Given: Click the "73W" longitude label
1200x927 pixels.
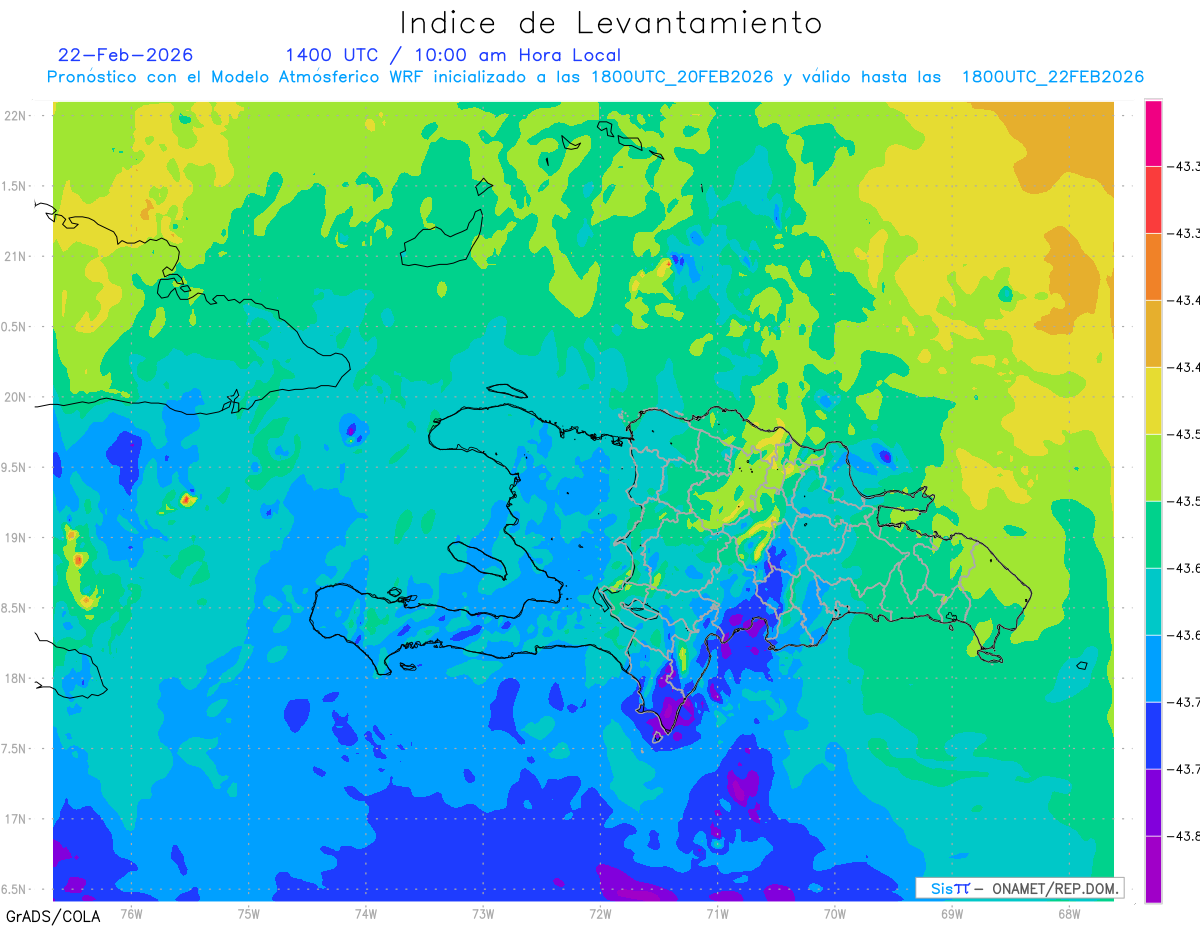Looking at the screenshot, I should point(483,913).
